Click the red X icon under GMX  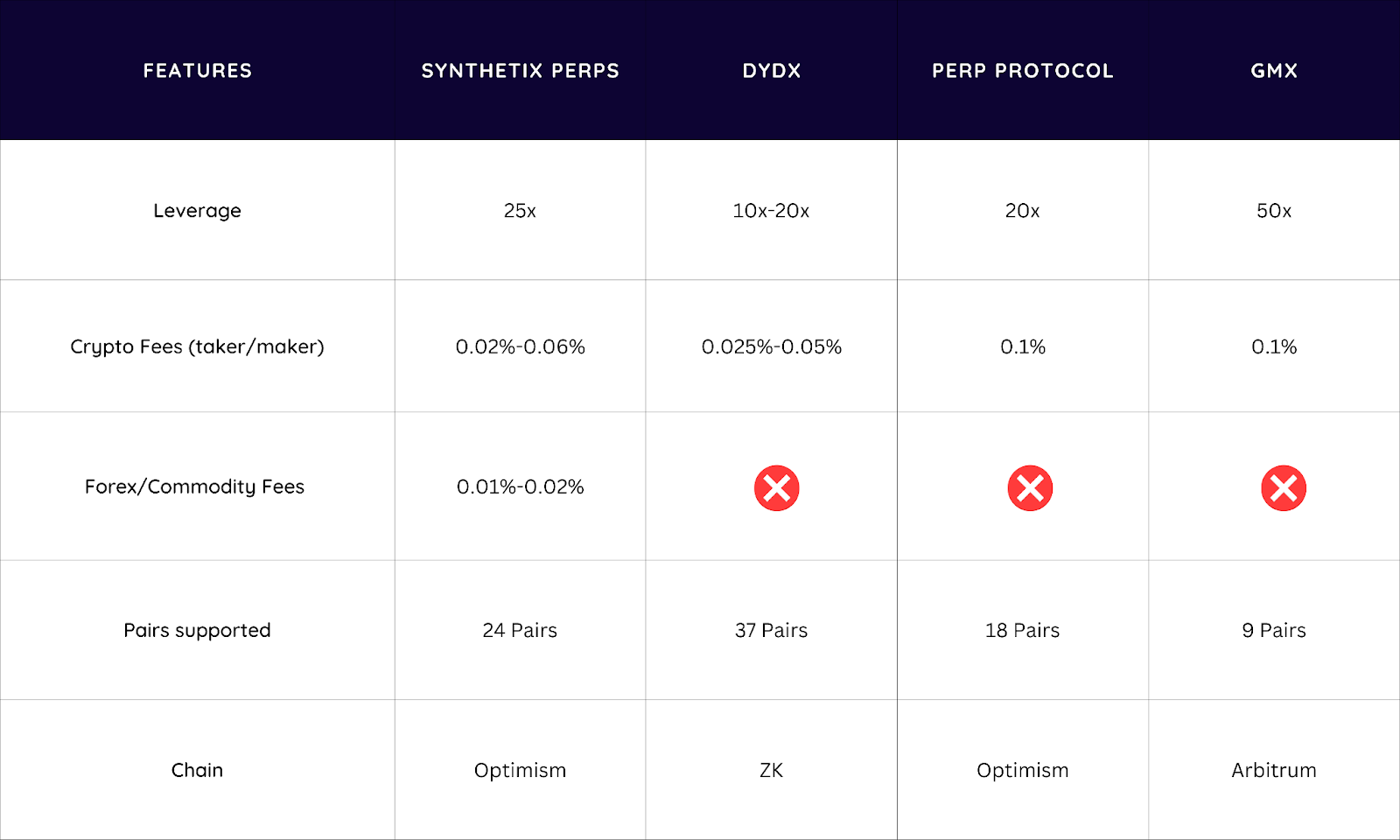1283,488
